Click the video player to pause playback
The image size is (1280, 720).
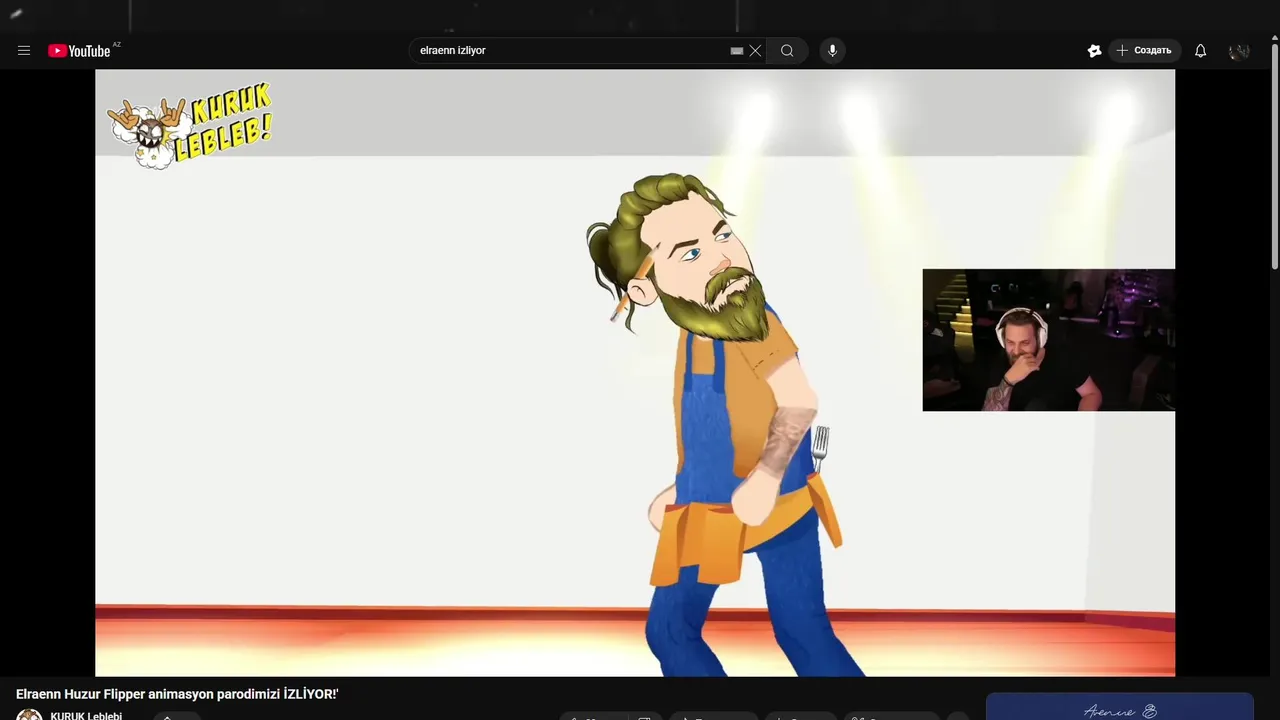pyautogui.click(x=635, y=373)
